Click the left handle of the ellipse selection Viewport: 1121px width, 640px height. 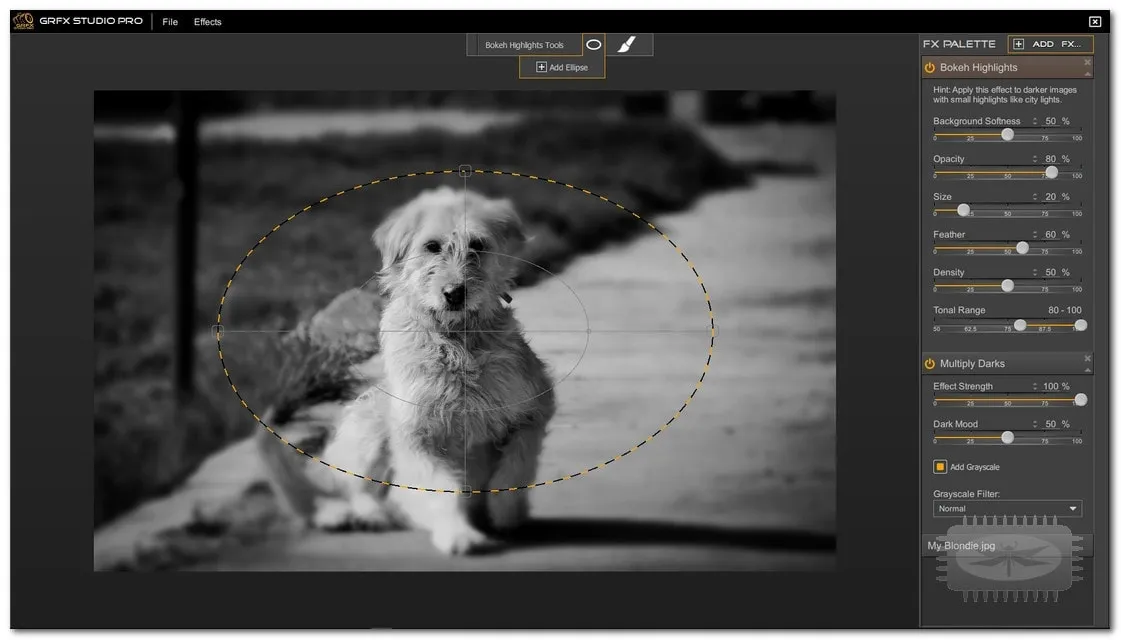[x=218, y=331]
